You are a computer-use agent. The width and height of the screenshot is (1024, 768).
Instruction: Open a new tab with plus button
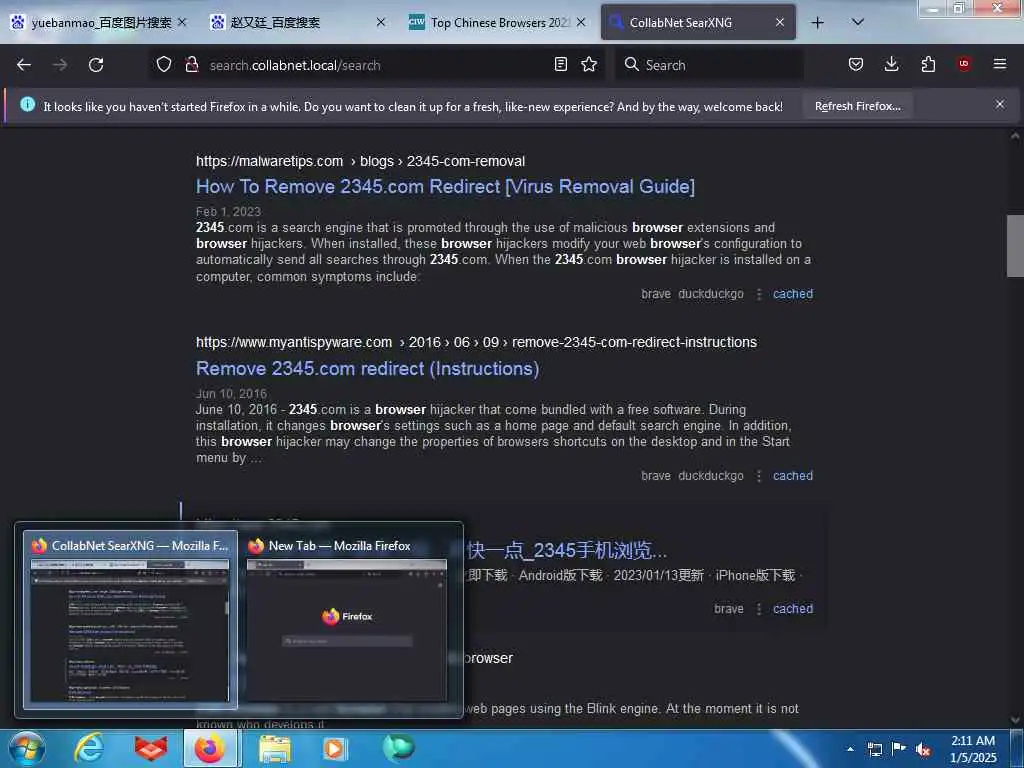tap(817, 23)
